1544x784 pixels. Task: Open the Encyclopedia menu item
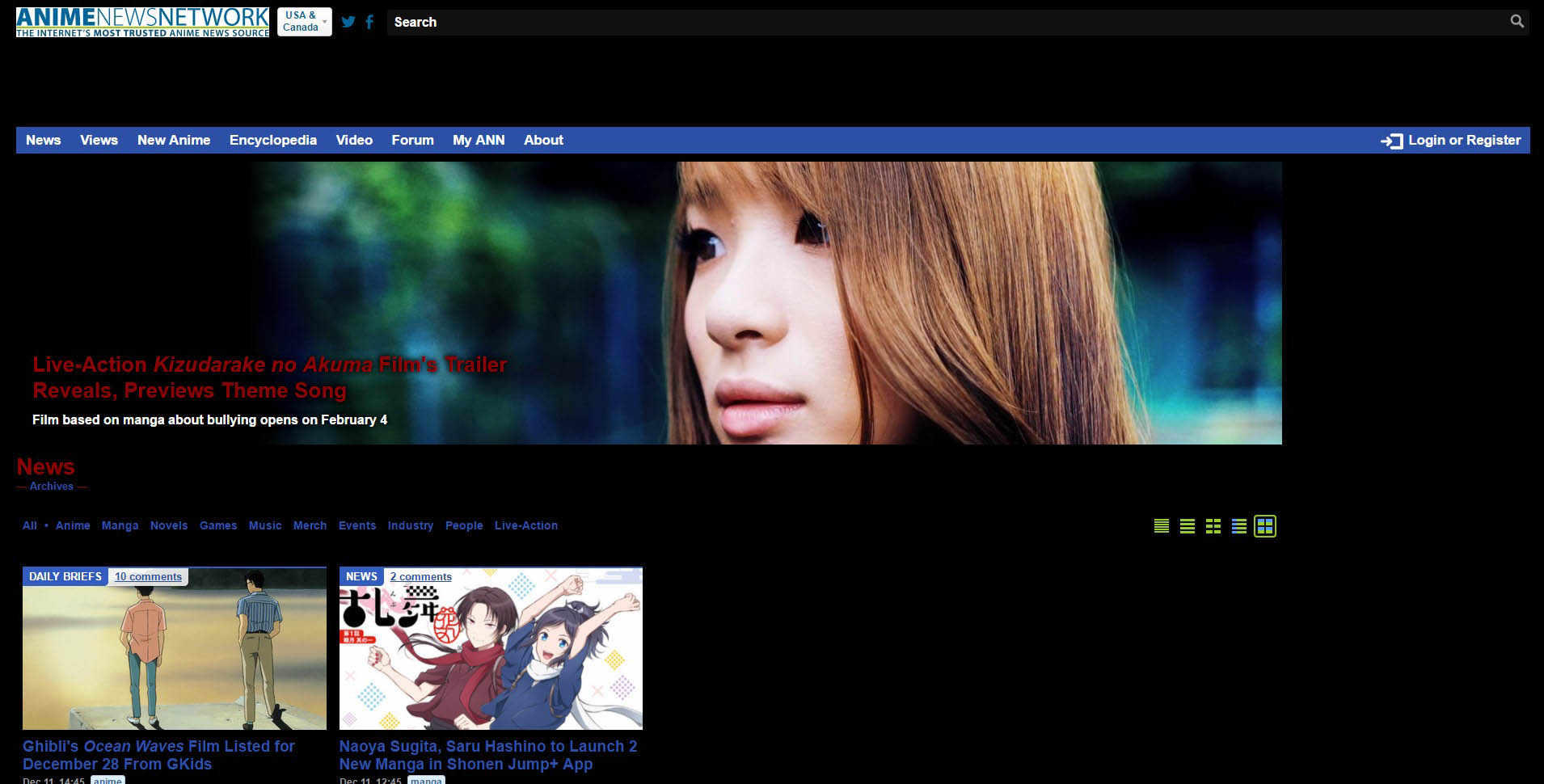272,140
